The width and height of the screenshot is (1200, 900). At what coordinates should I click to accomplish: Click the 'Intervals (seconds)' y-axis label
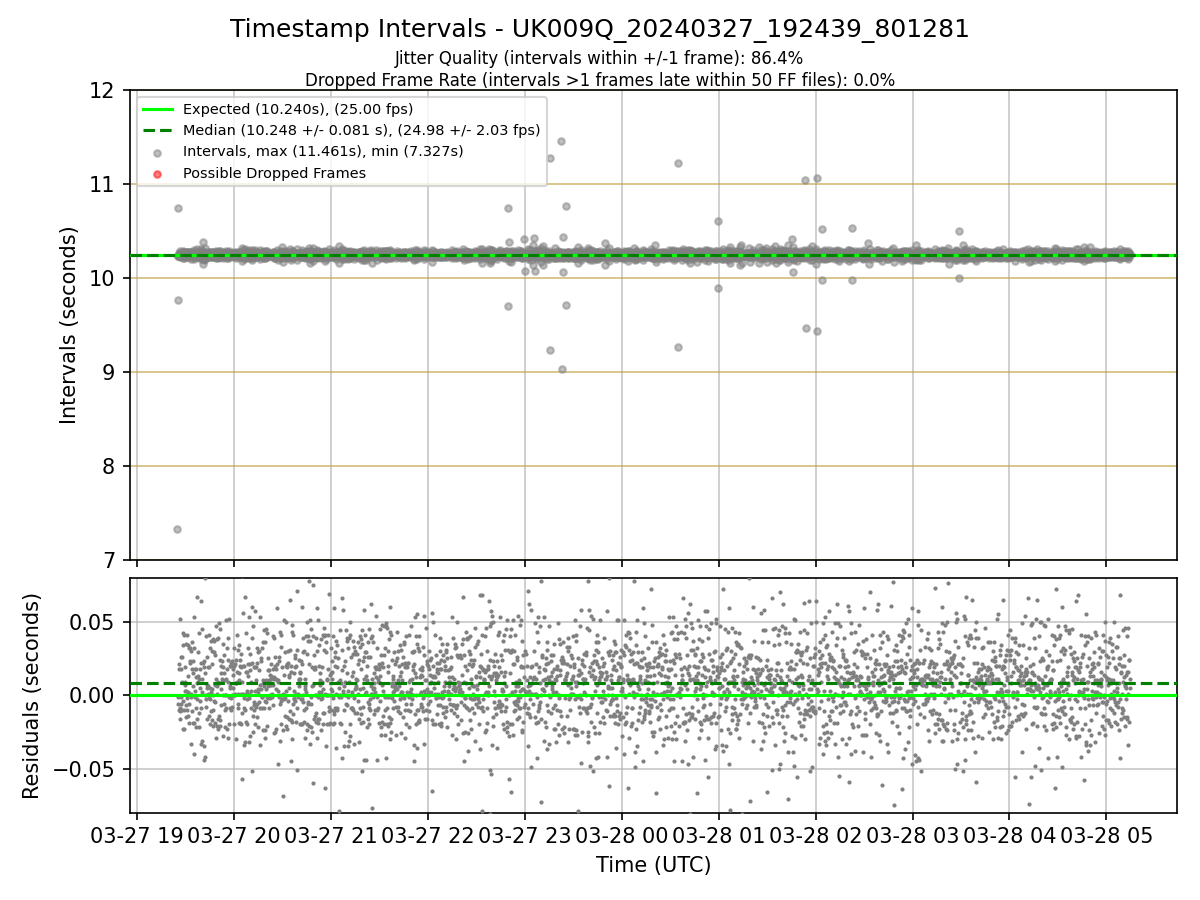coord(69,325)
